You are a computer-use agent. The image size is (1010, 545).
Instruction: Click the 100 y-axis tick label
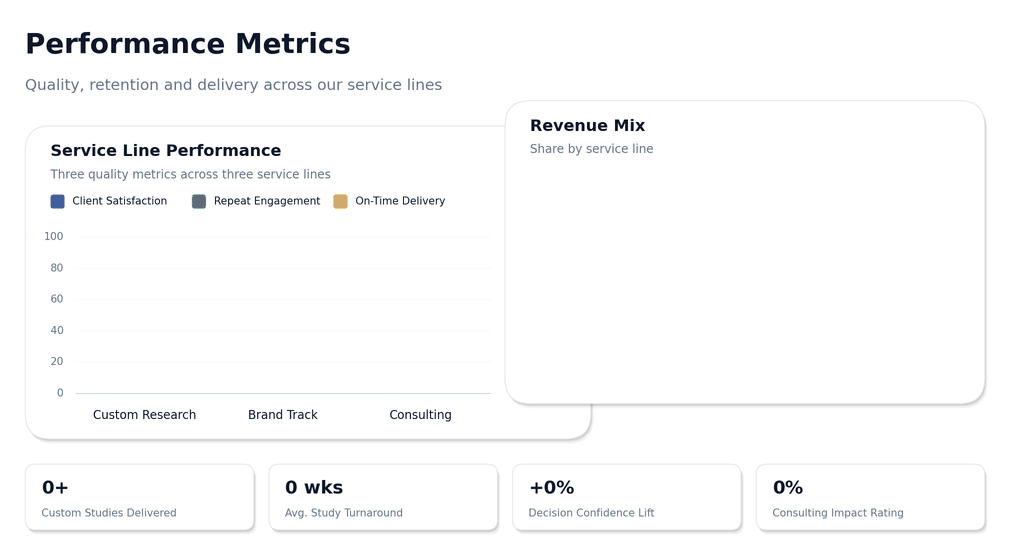(x=53, y=236)
